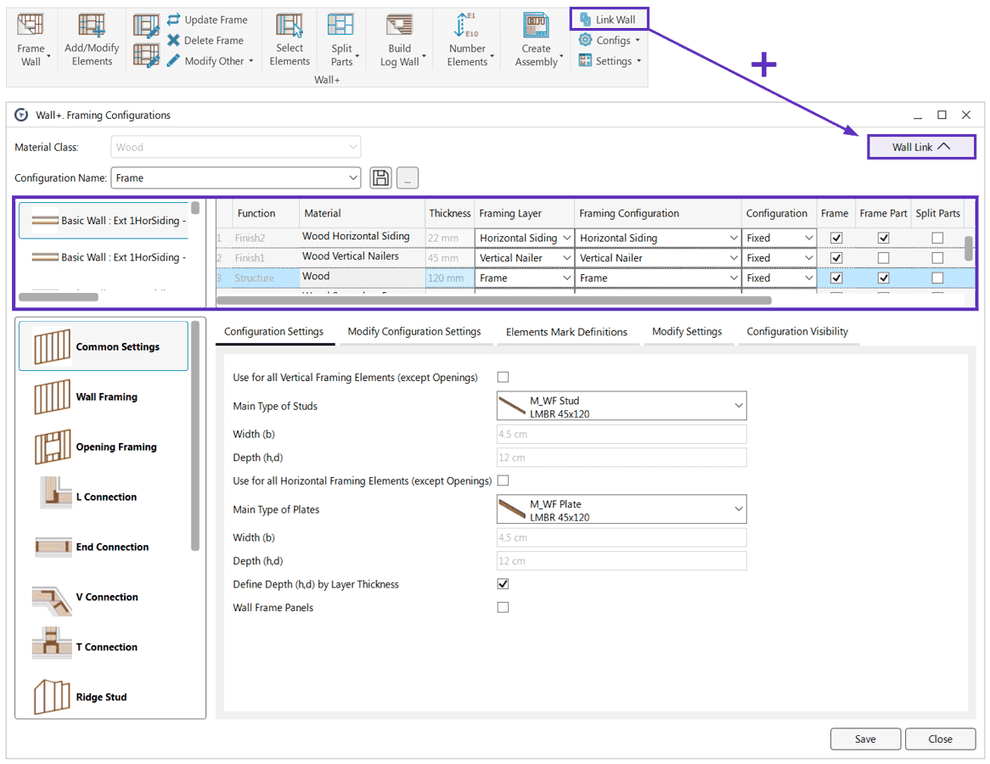Toggle Frame checkbox for Wood Horizontal Siding

836,238
